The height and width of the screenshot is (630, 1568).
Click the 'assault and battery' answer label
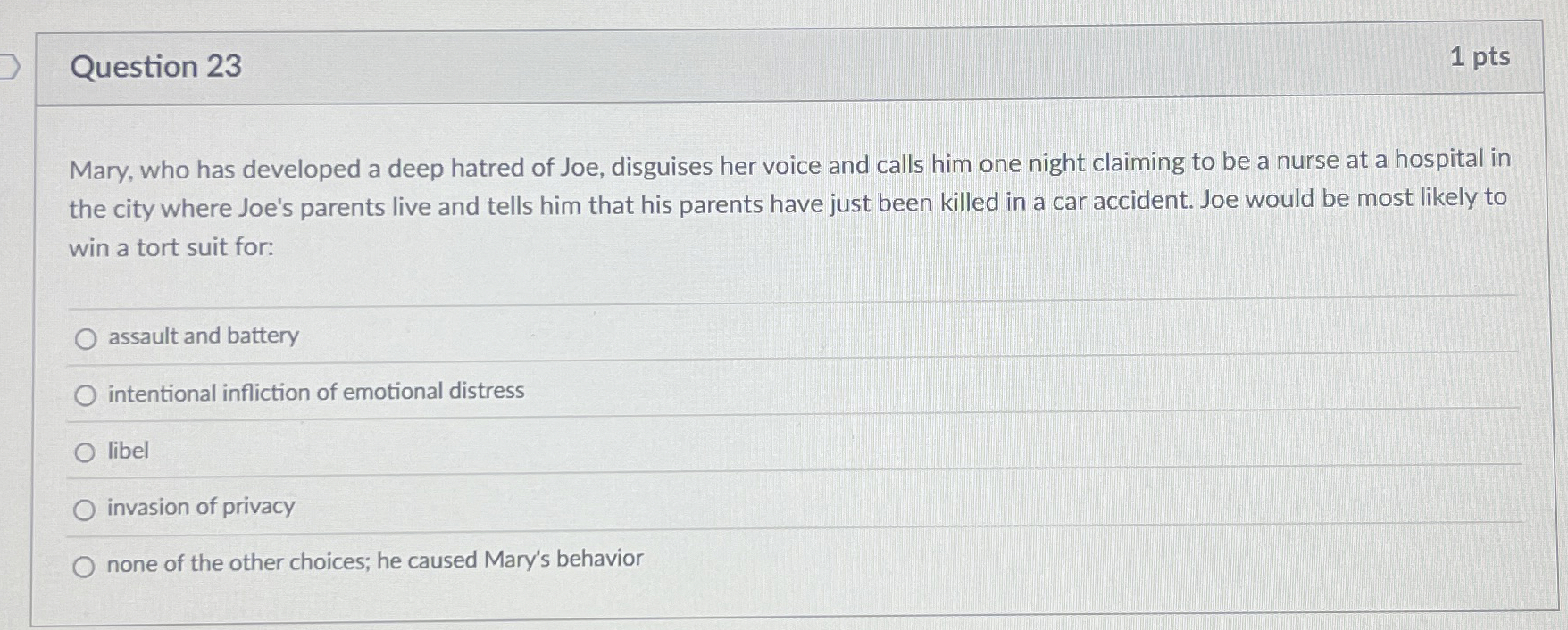click(202, 336)
